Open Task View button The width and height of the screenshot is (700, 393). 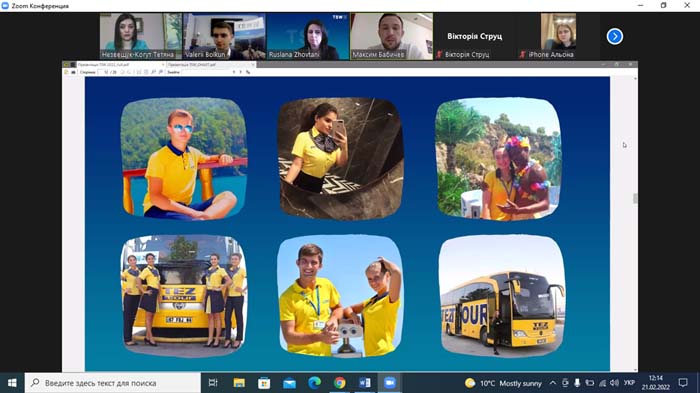(x=213, y=383)
